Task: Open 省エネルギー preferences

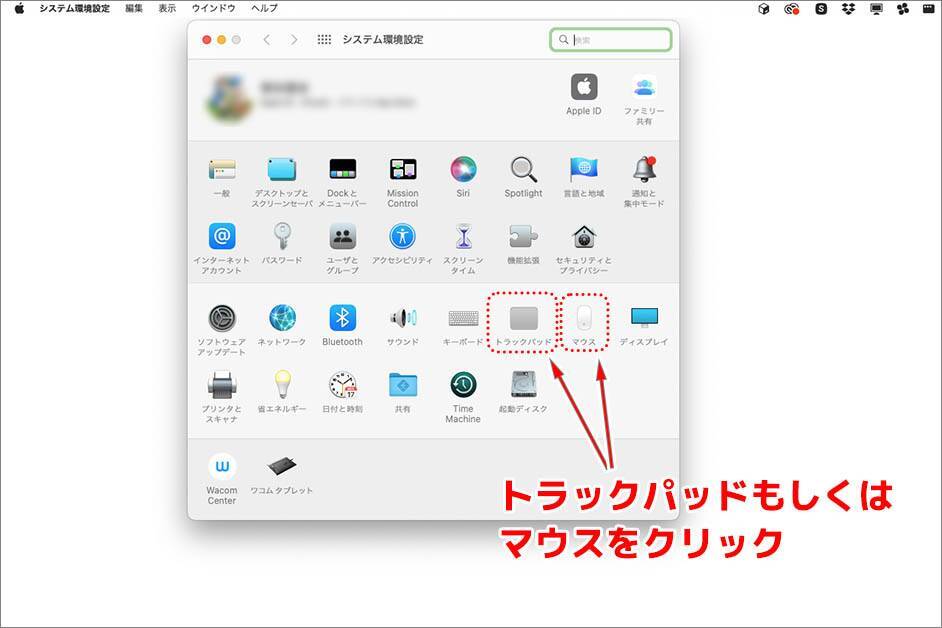Action: (282, 385)
